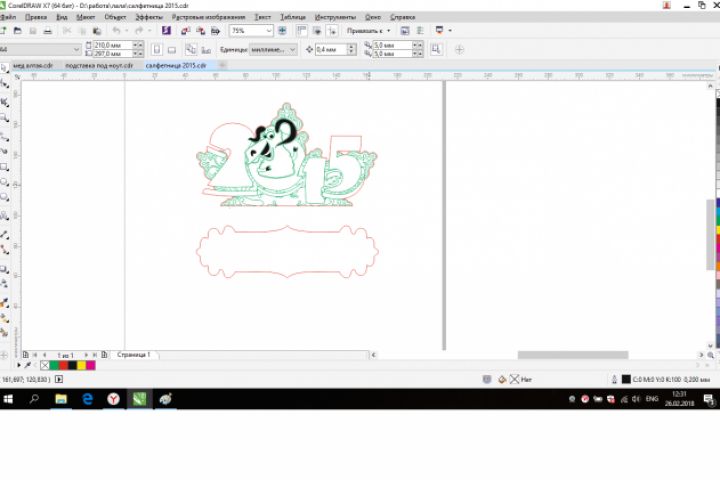Click the full-screen preview icon
The width and height of the screenshot is (720, 480).
(282, 31)
